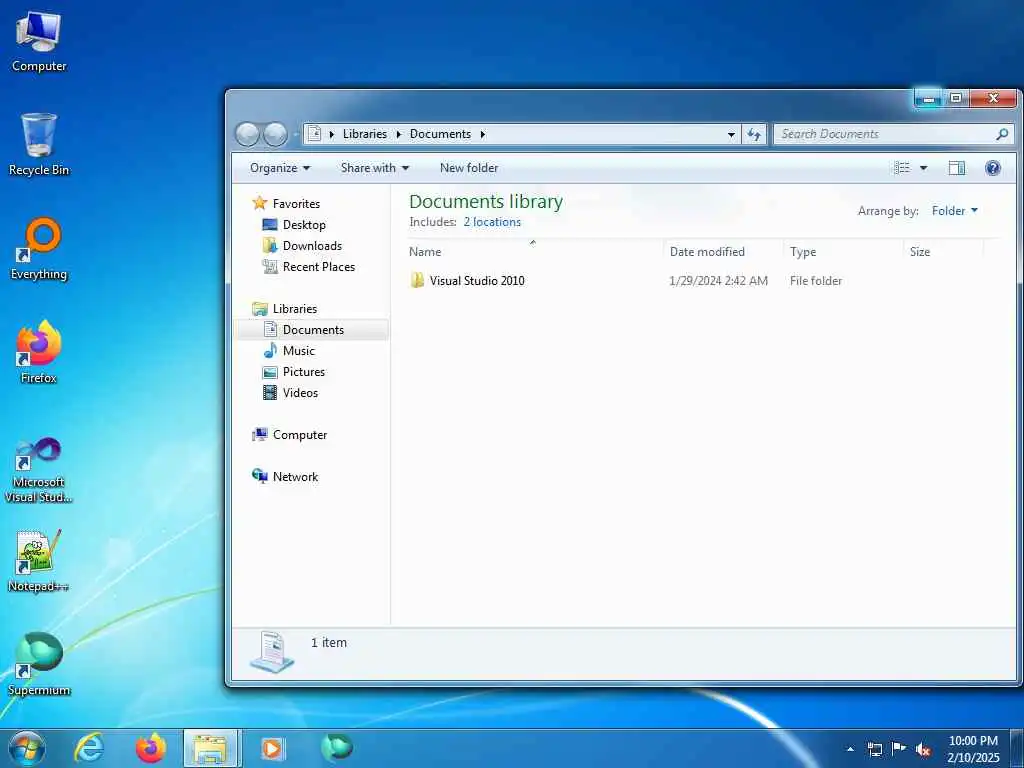The width and height of the screenshot is (1024, 768).
Task: Open the Computer desktop icon
Action: 39,42
